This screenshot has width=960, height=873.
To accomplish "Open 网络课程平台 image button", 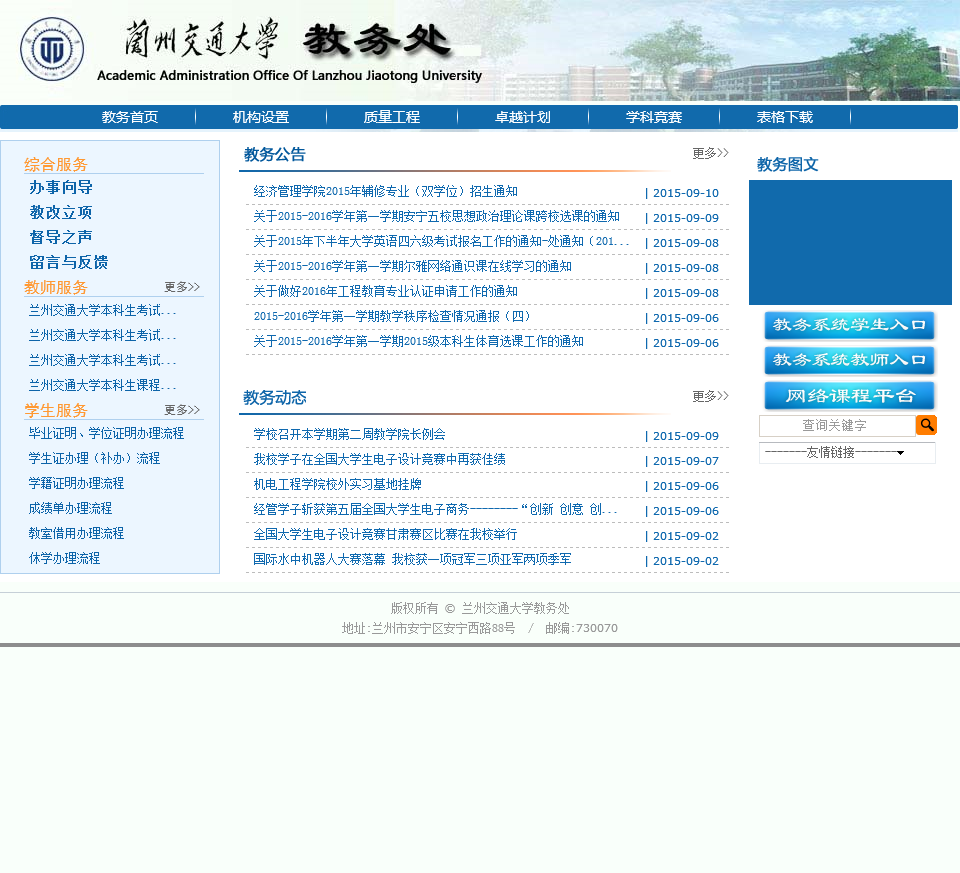I will pyautogui.click(x=849, y=396).
